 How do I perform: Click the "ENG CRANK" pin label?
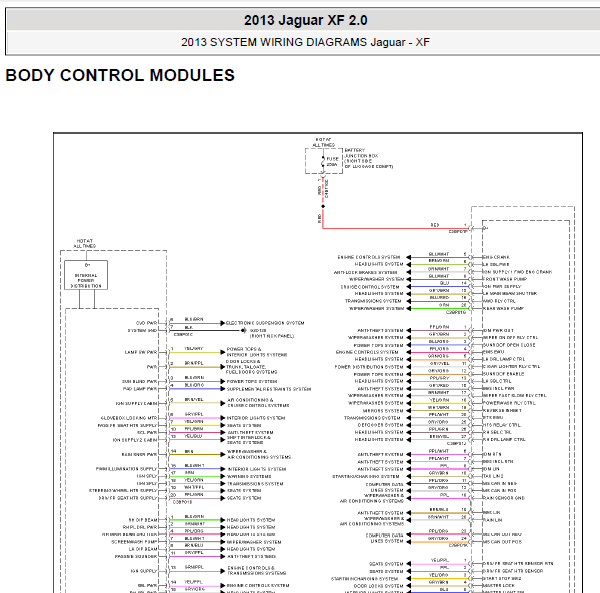click(496, 257)
